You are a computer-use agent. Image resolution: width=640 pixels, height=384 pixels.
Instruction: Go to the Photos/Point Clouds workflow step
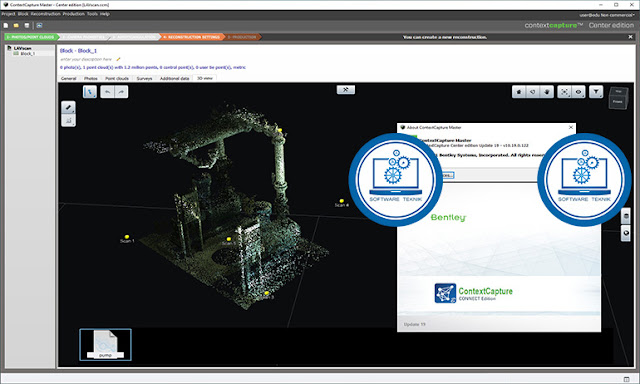(x=32, y=37)
